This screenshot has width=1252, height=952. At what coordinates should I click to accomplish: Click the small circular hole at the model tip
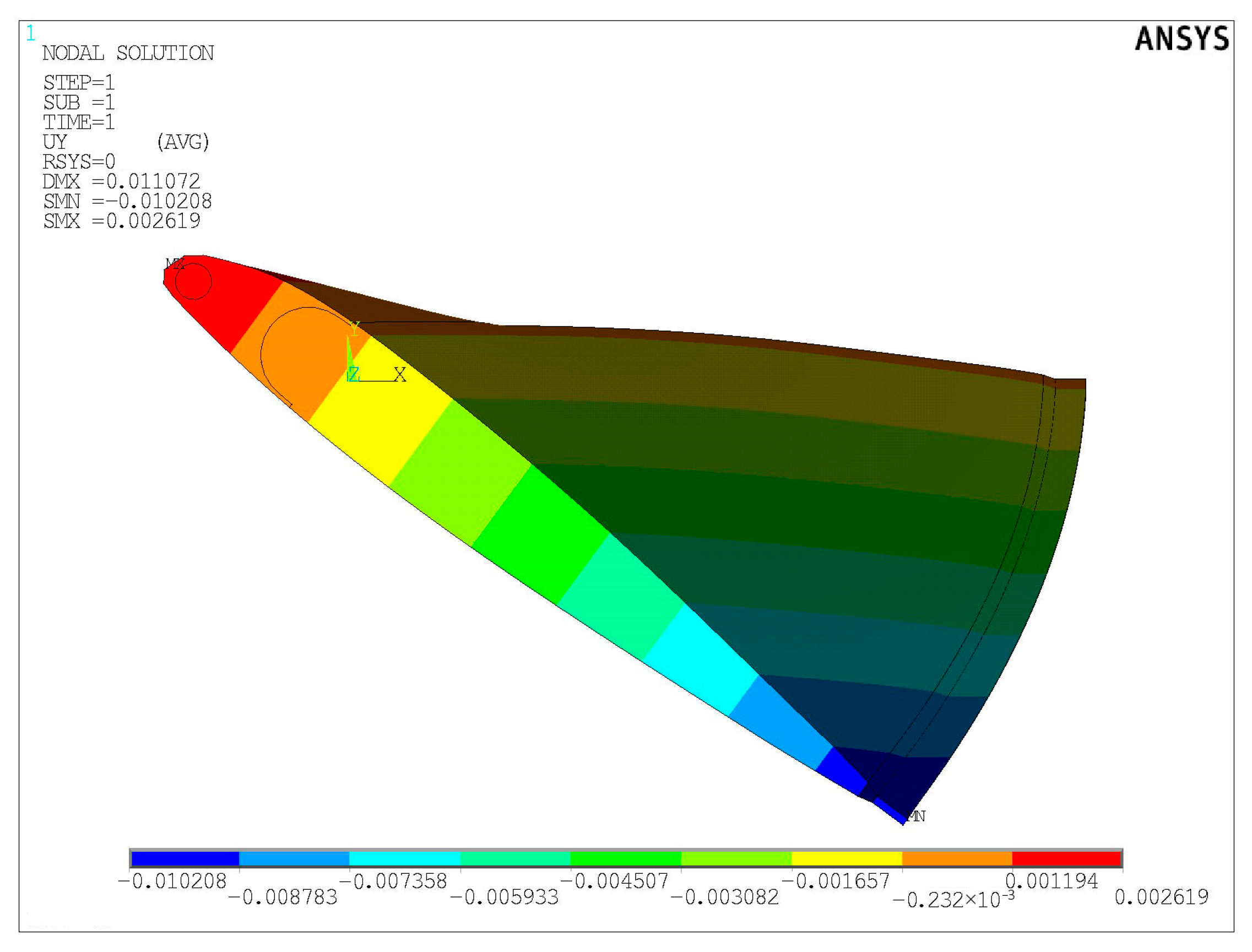[193, 281]
